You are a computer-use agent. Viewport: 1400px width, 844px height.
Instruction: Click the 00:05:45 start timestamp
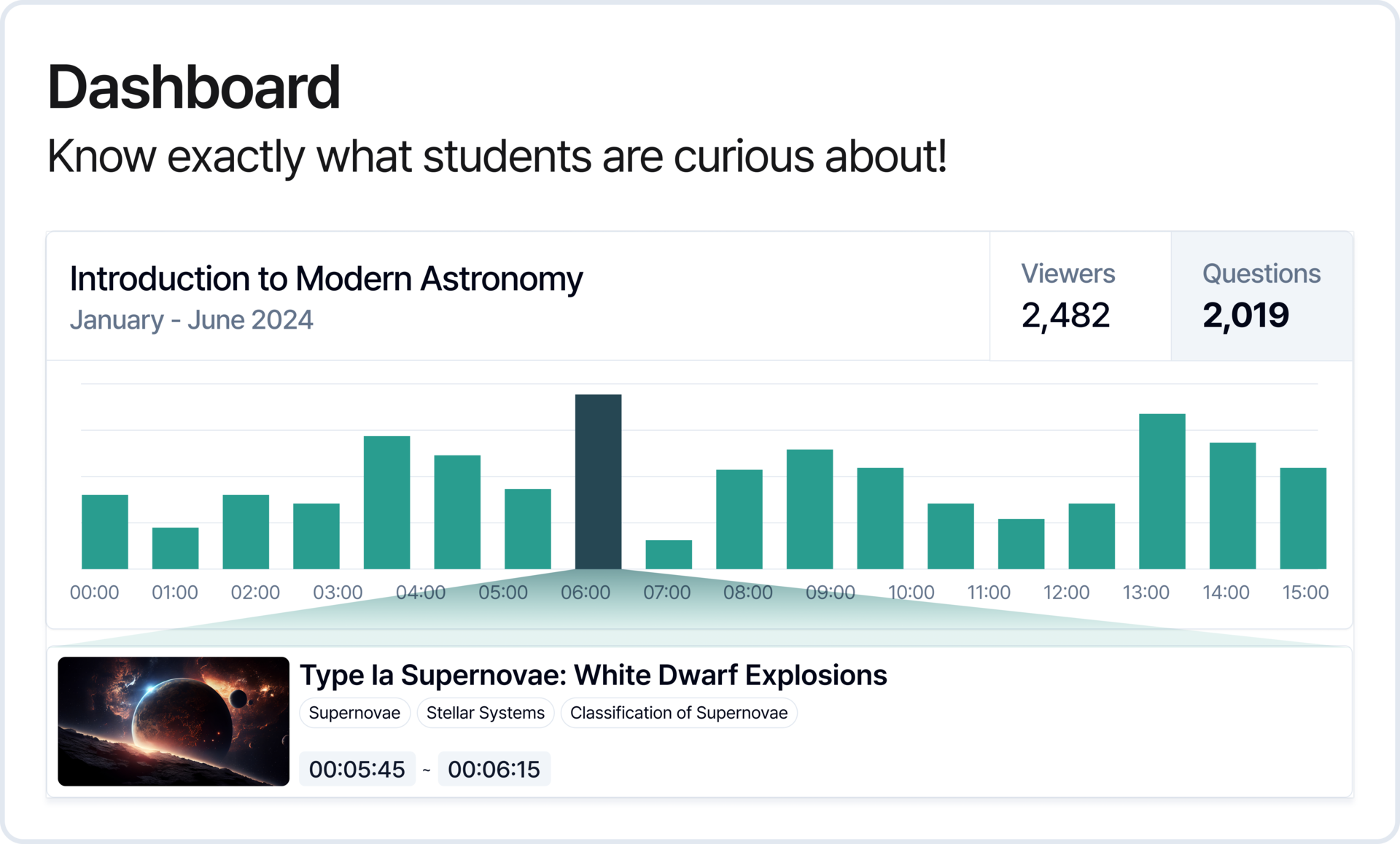coord(357,769)
